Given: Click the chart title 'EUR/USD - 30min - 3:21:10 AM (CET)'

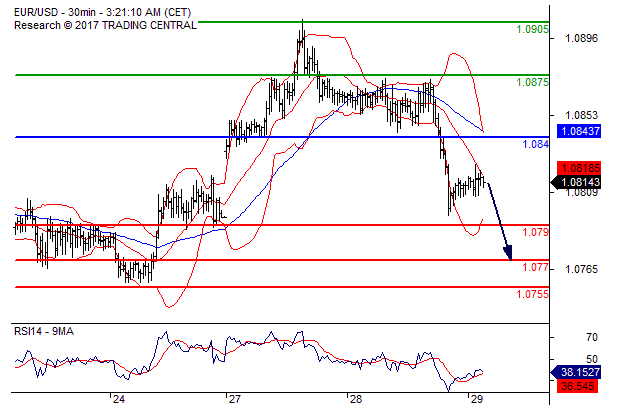Looking at the screenshot, I should click(102, 12).
